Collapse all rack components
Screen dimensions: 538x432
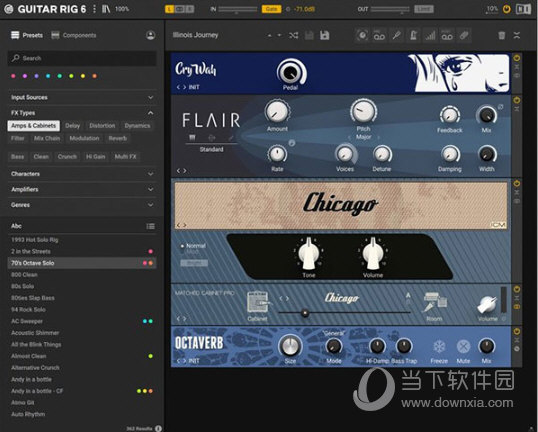pyautogui.click(x=517, y=35)
